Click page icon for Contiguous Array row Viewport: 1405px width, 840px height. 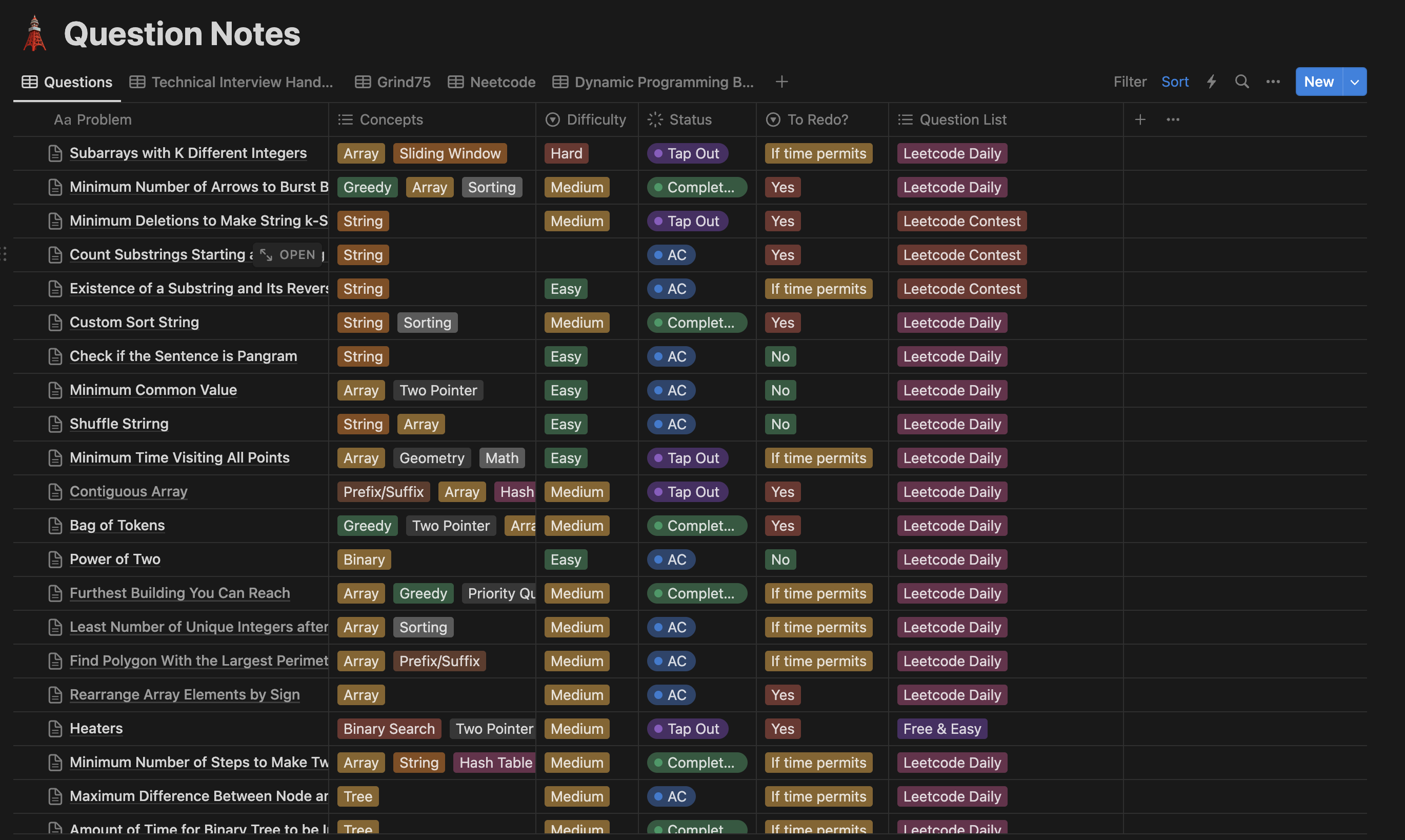point(55,492)
